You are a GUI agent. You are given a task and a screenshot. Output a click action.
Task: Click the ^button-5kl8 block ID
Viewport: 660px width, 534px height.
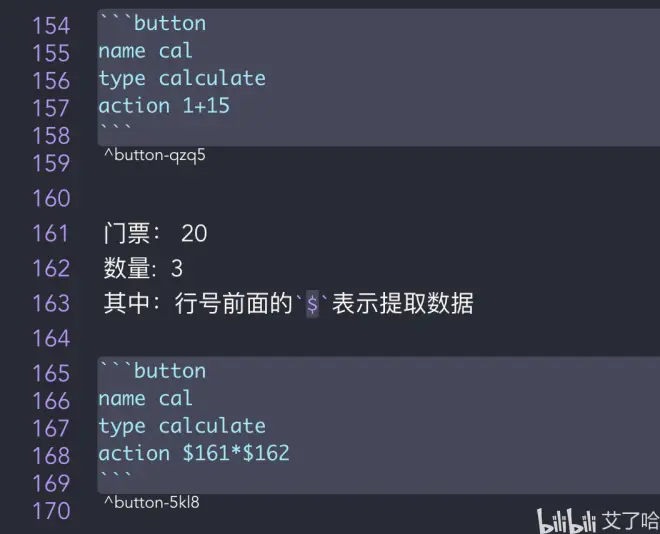152,502
